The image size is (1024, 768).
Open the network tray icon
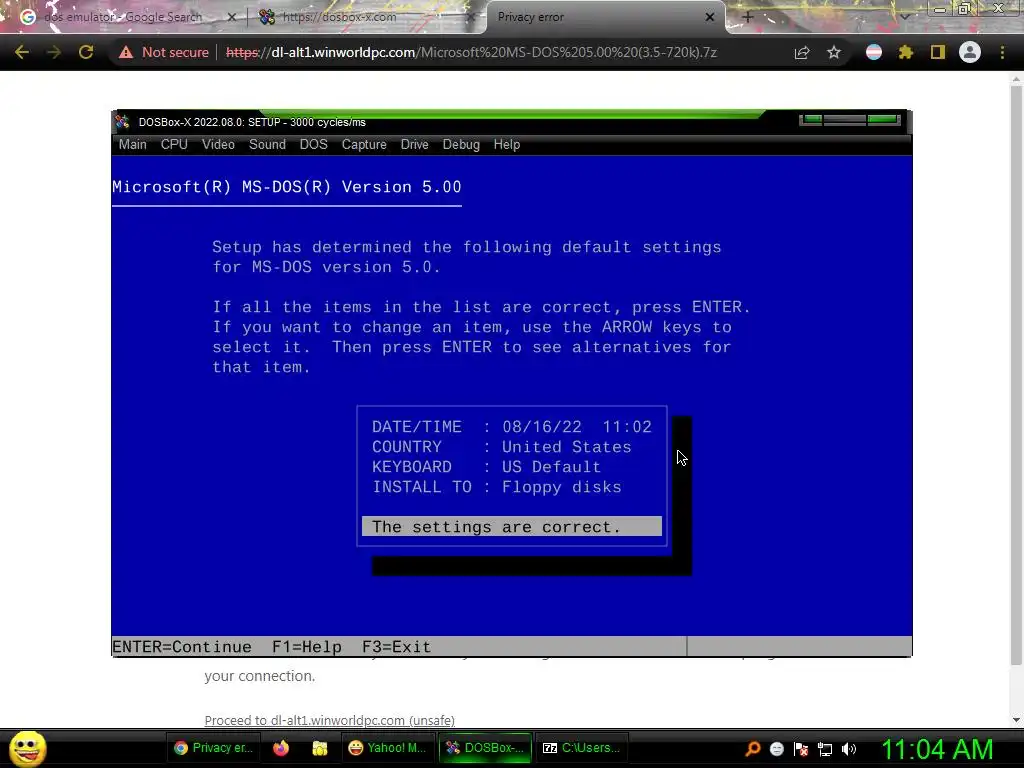click(825, 749)
